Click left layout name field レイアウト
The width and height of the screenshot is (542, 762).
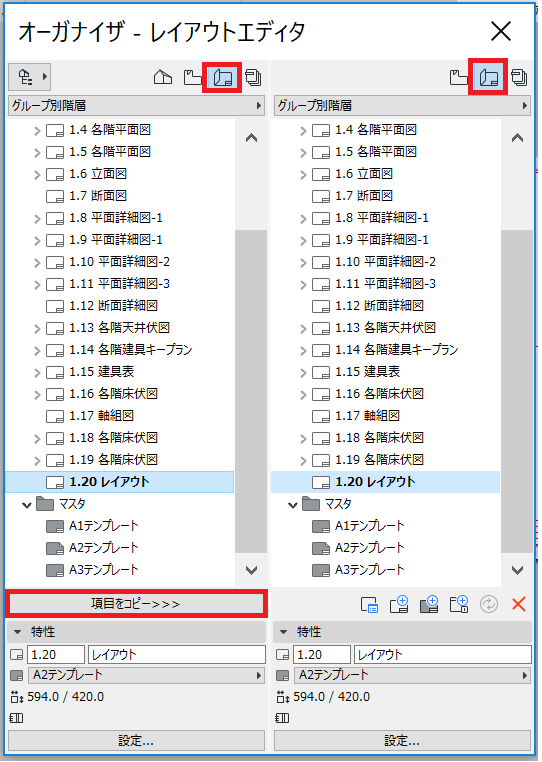[x=176, y=655]
